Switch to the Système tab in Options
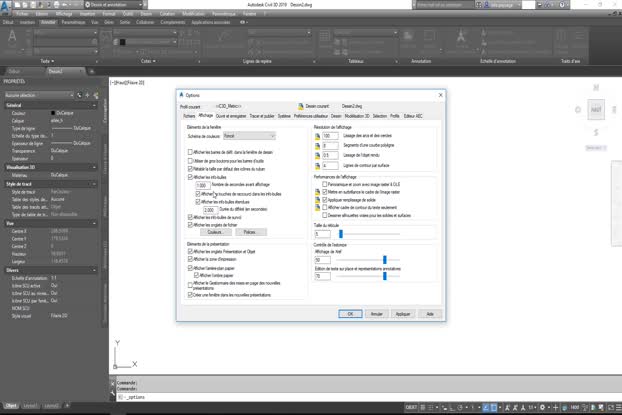This screenshot has width=622, height=415. [x=284, y=116]
